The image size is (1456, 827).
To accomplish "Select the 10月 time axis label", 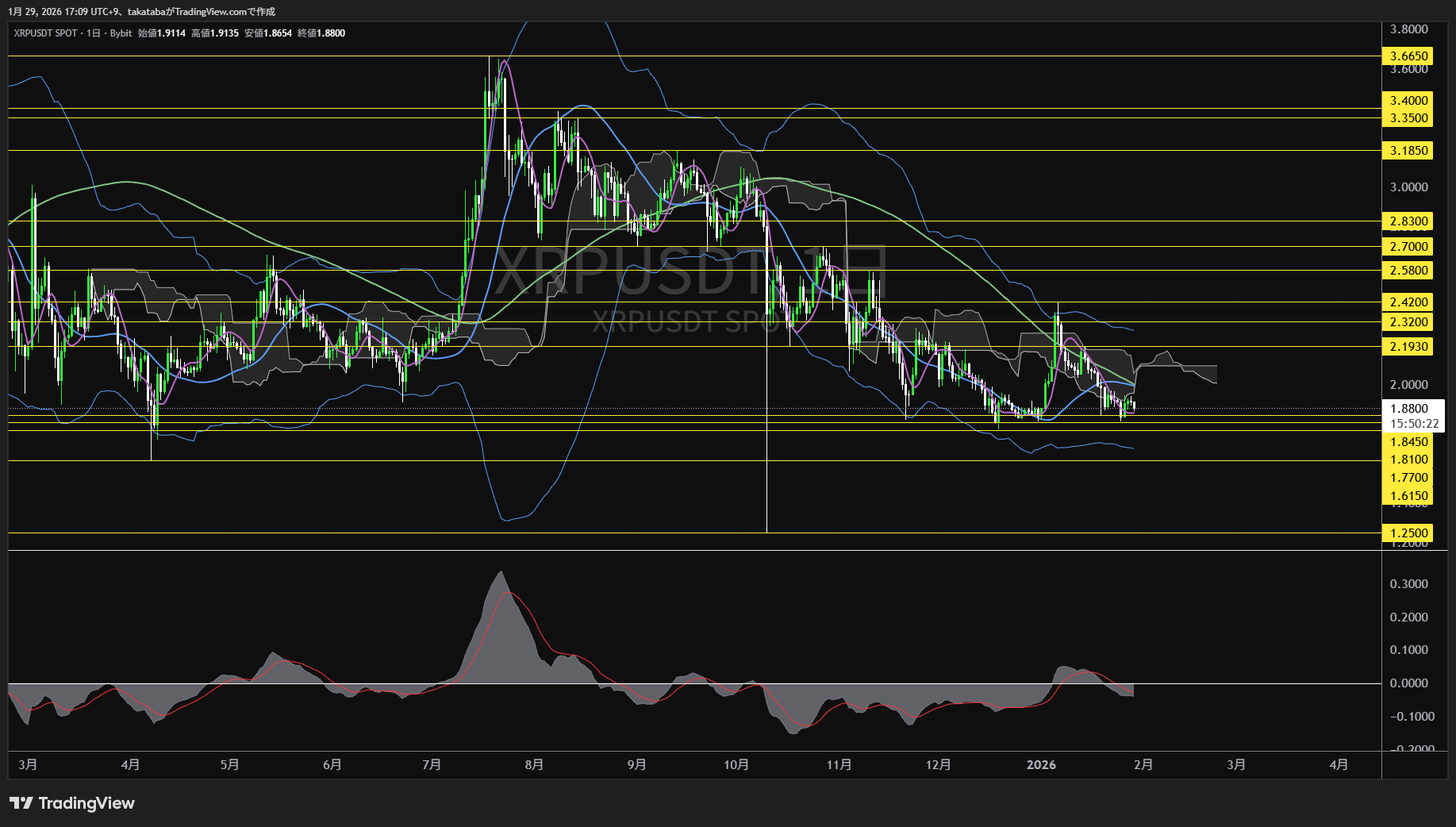I will (x=736, y=765).
